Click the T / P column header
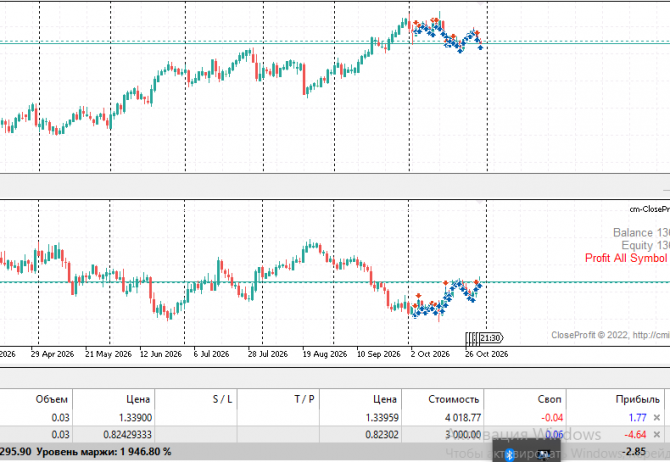 click(304, 399)
